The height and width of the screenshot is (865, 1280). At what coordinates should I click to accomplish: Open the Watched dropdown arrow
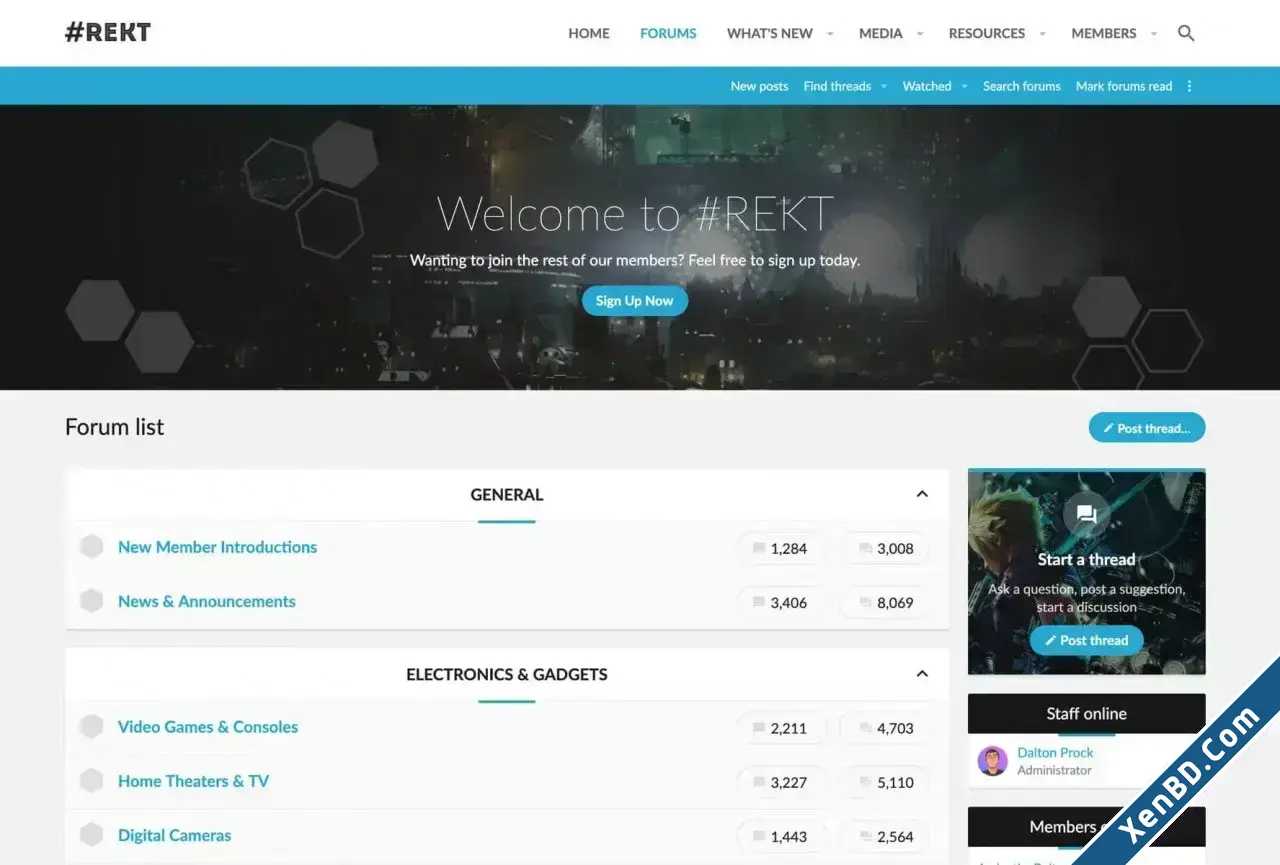pyautogui.click(x=964, y=87)
